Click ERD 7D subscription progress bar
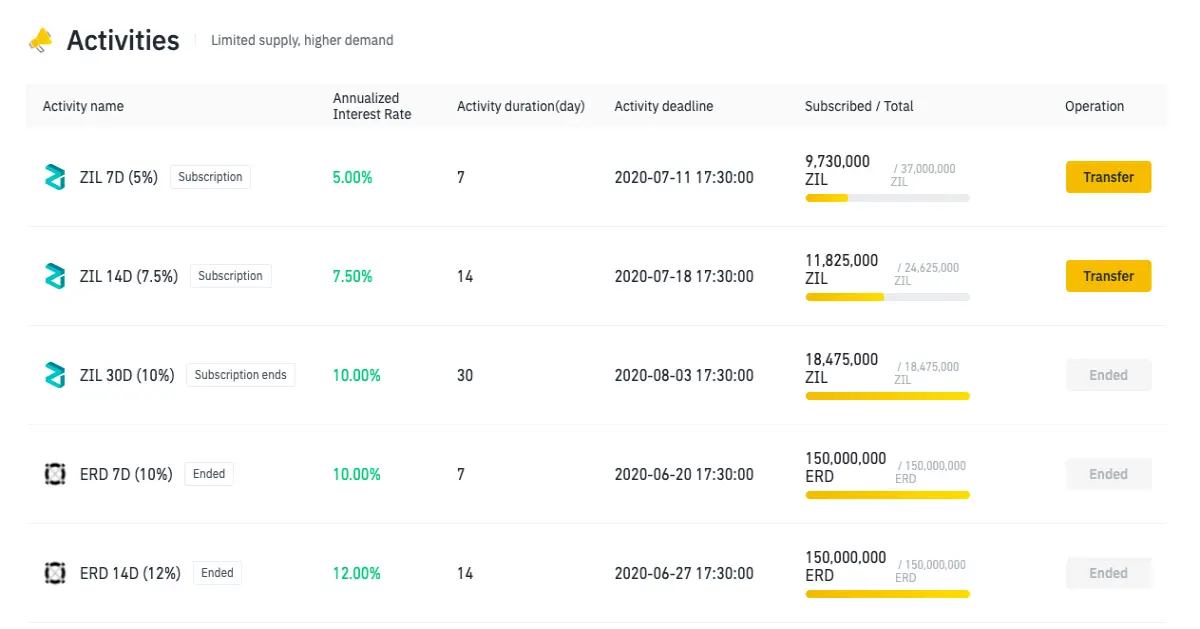 point(887,495)
